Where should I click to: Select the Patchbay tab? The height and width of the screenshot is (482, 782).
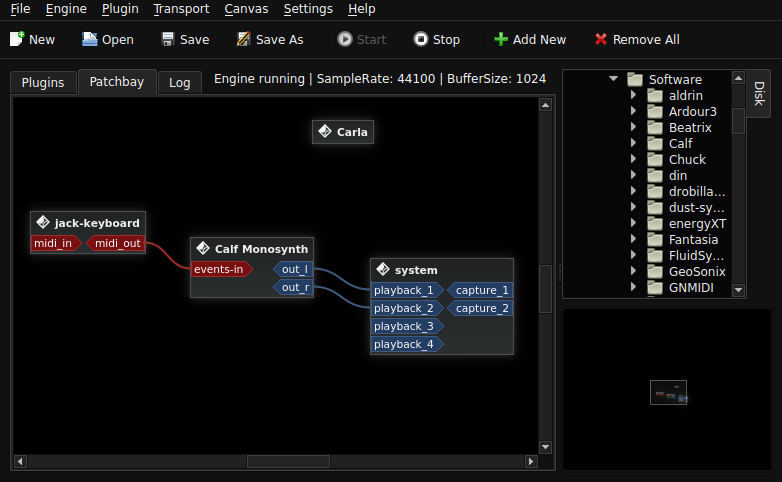click(117, 82)
